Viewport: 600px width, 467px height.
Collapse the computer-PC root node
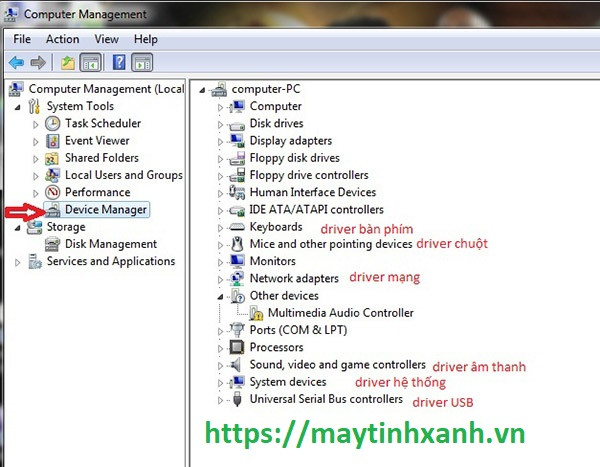202,90
